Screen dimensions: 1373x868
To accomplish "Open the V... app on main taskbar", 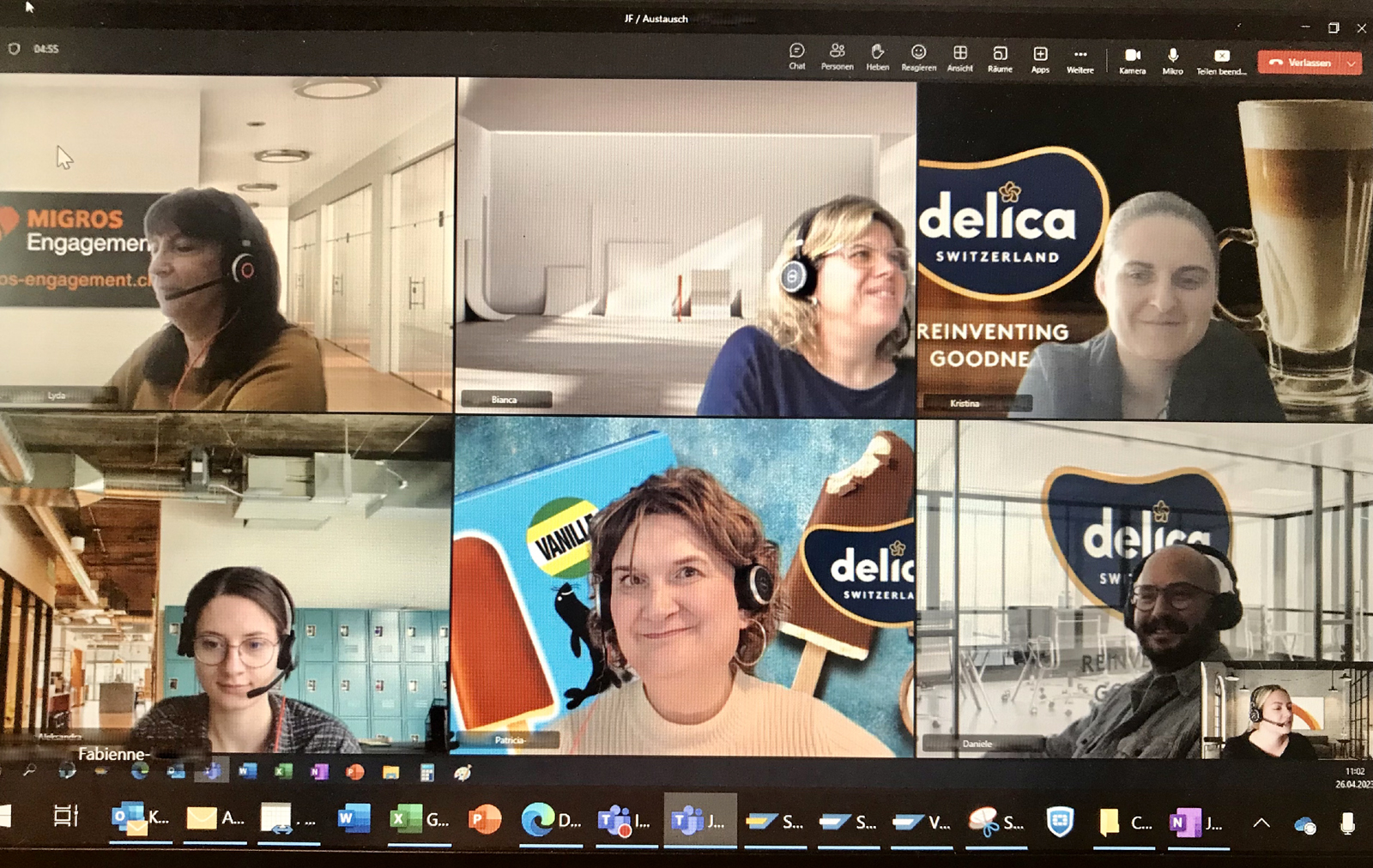I will [921, 823].
